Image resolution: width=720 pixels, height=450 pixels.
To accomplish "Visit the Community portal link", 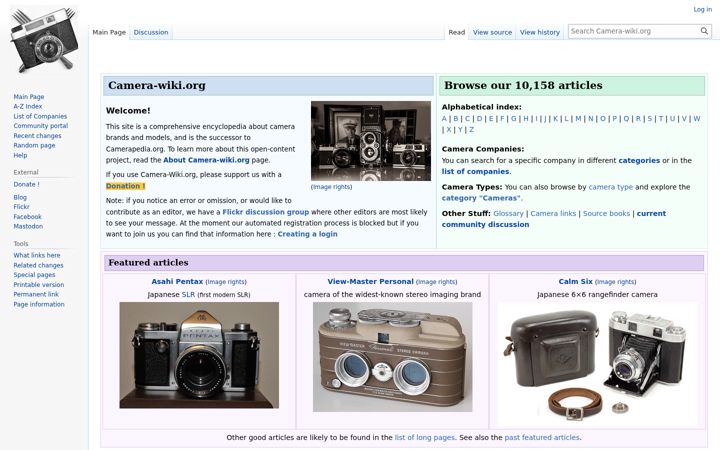I will click(x=40, y=126).
